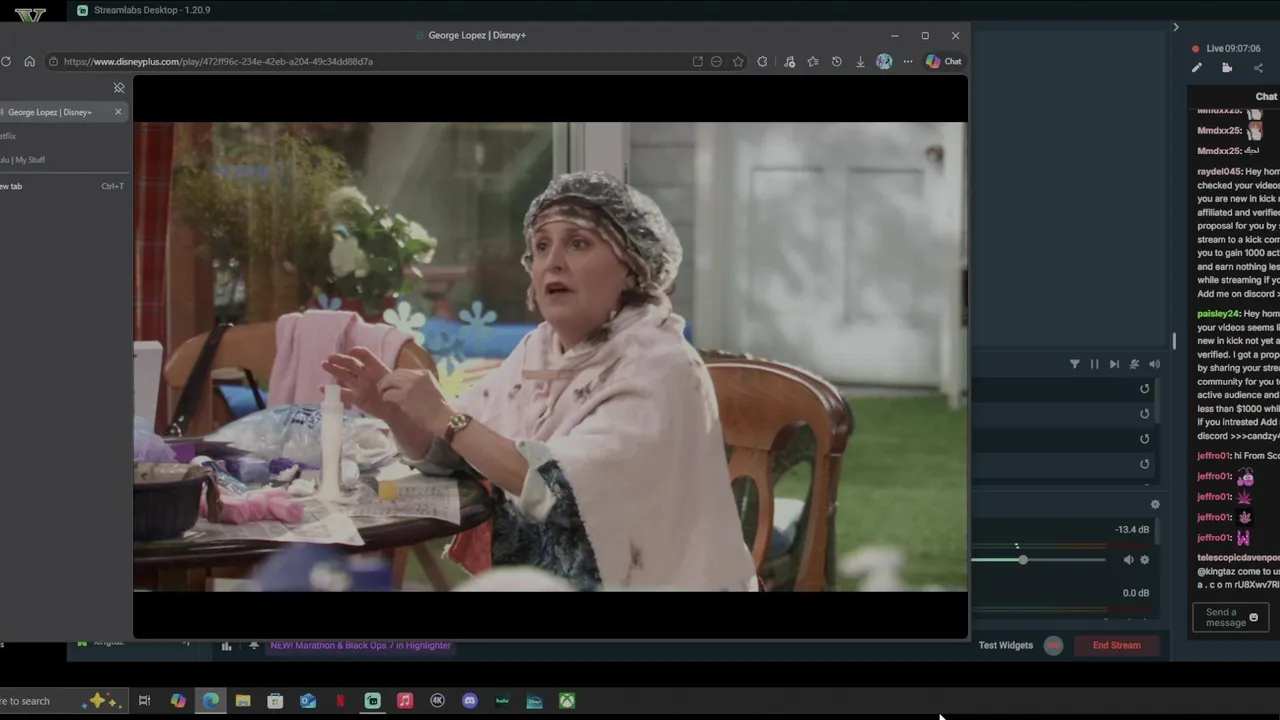Open Streamlabs Desktop from the taskbar
1280x720 pixels.
(x=372, y=701)
